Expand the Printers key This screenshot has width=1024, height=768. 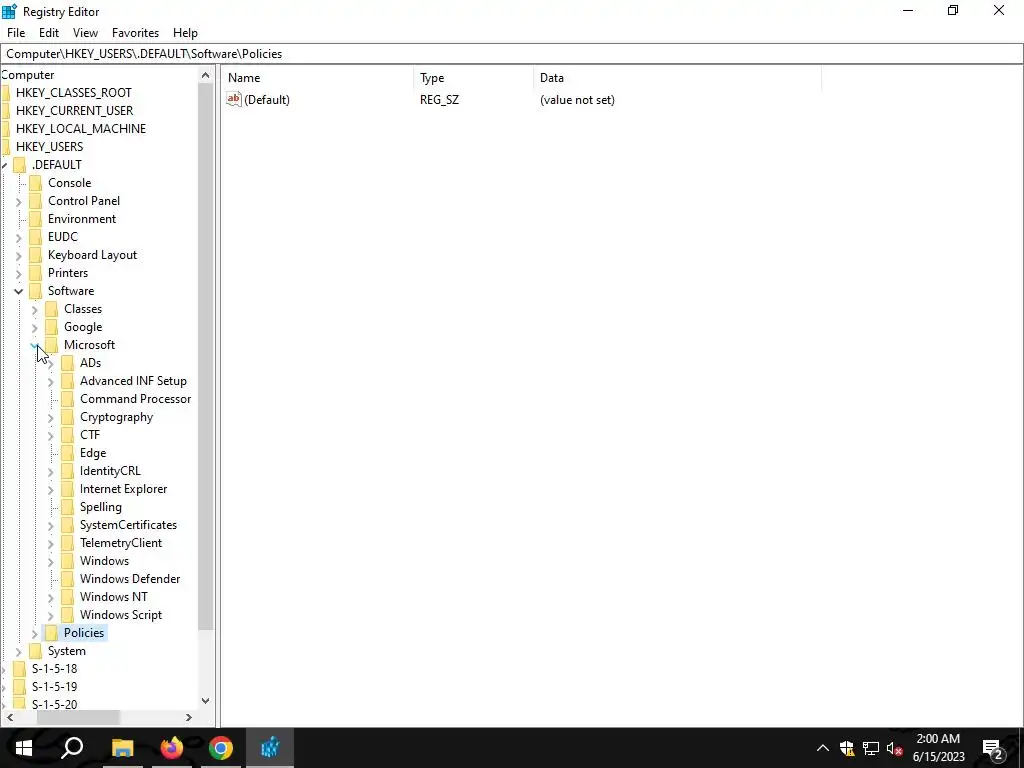[19, 273]
